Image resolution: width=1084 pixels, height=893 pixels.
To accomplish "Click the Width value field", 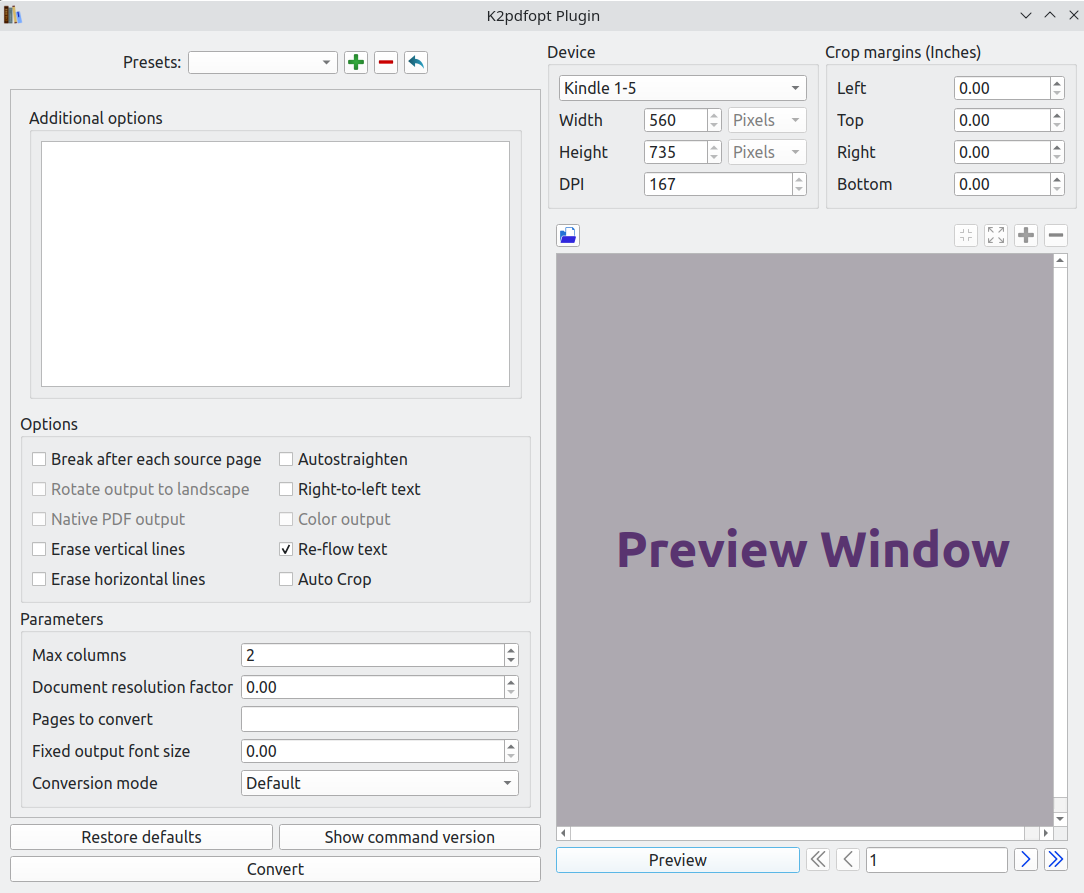I will coord(675,120).
